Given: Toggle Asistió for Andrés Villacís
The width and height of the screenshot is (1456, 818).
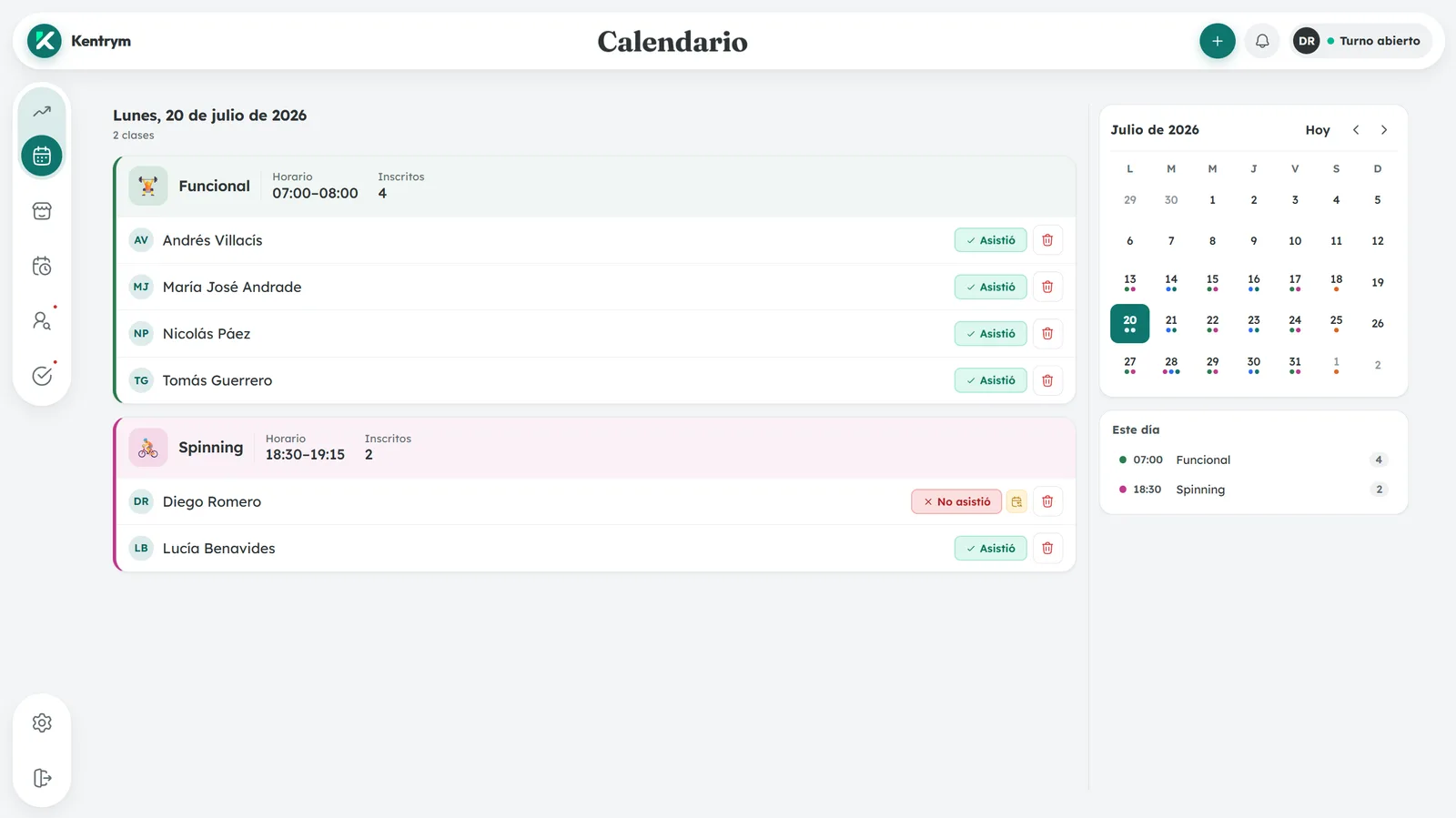Looking at the screenshot, I should pos(991,240).
